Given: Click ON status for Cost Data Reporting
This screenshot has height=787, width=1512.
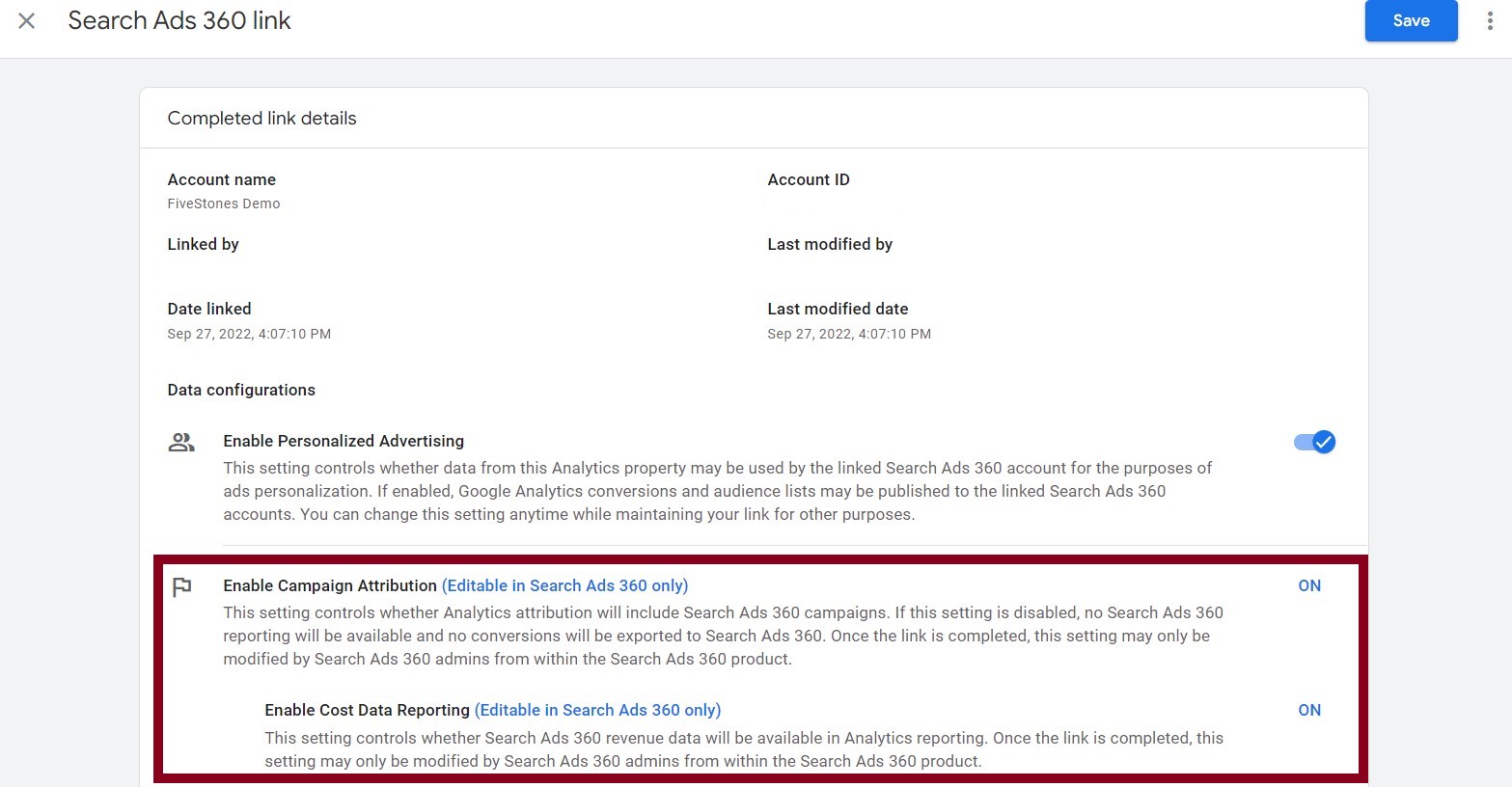Looking at the screenshot, I should (1309, 710).
